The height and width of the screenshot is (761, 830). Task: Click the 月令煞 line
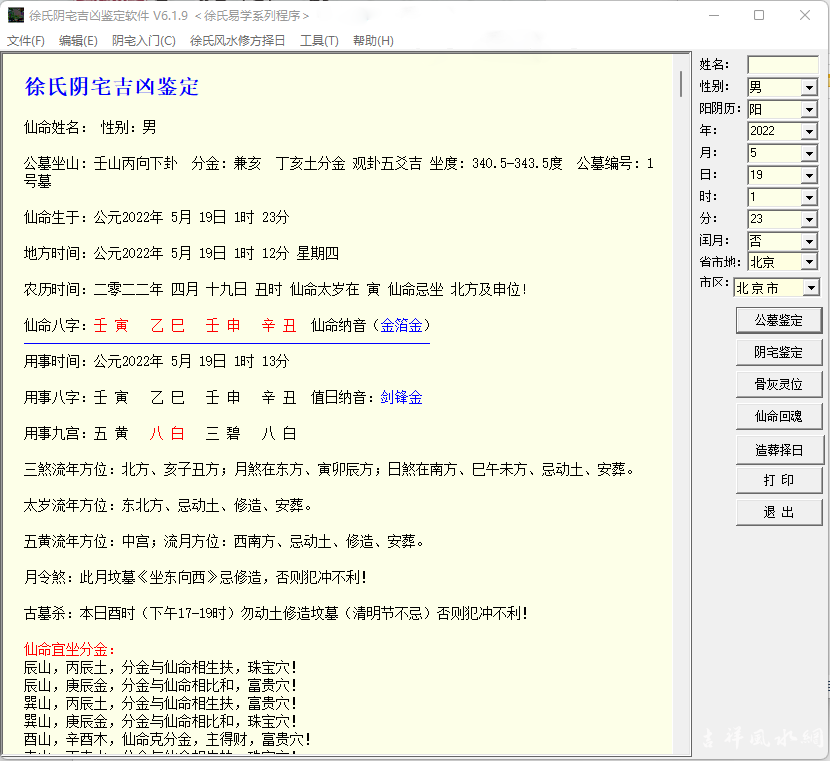click(x=195, y=577)
